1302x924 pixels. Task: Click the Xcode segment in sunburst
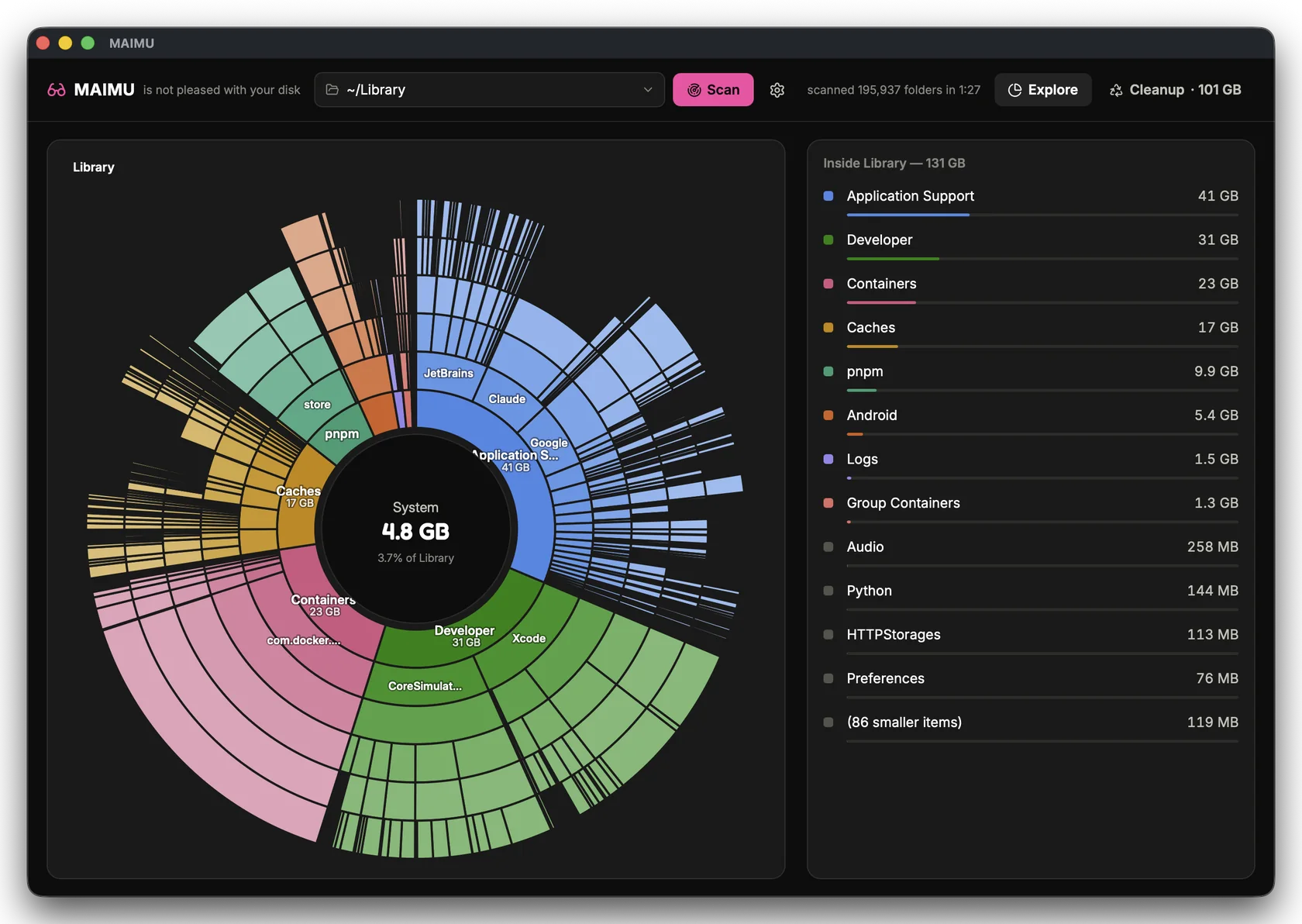529,639
